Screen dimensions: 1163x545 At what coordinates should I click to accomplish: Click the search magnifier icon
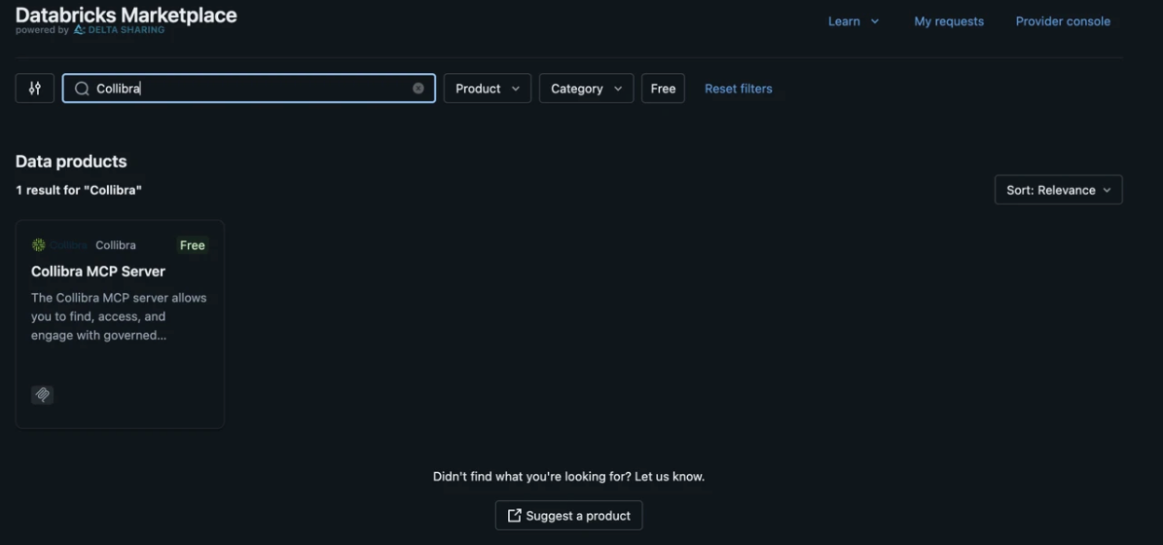pyautogui.click(x=82, y=88)
